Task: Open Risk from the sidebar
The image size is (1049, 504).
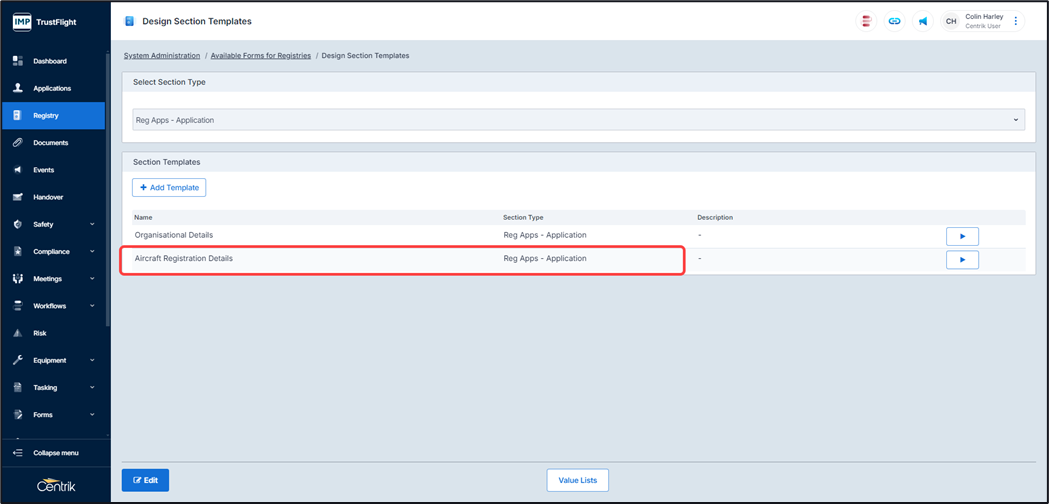Action: click(40, 333)
